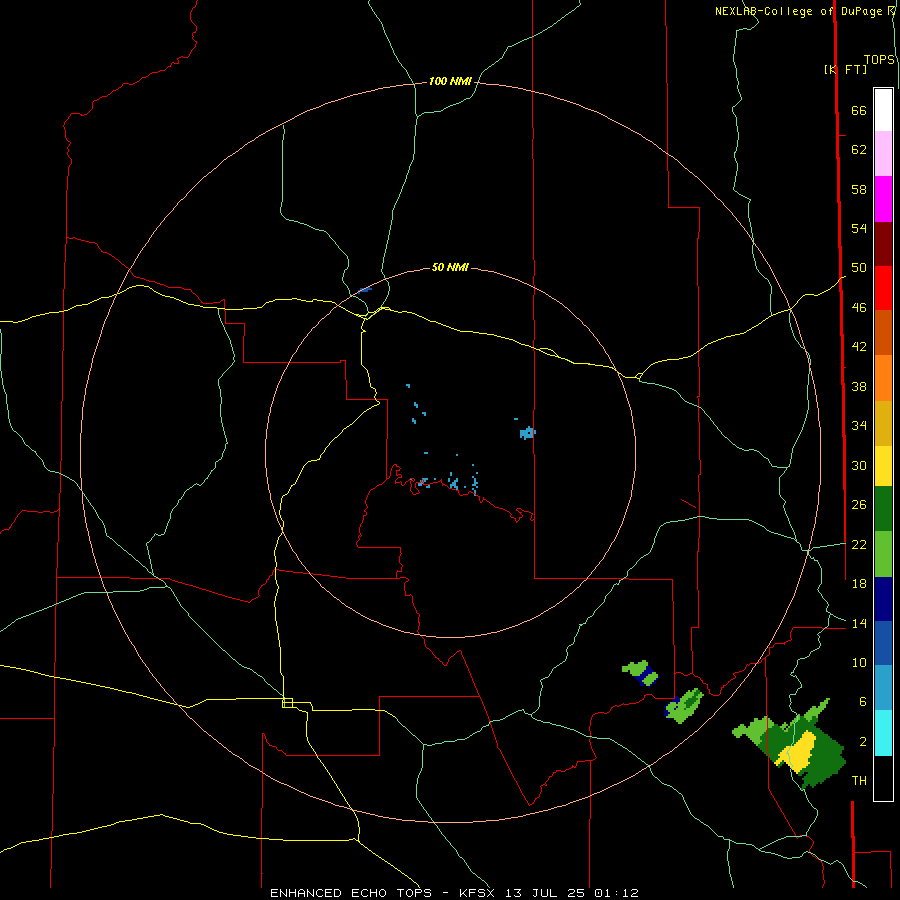Screen dimensions: 900x900
Task: Click the legend value 22
Action: click(859, 544)
